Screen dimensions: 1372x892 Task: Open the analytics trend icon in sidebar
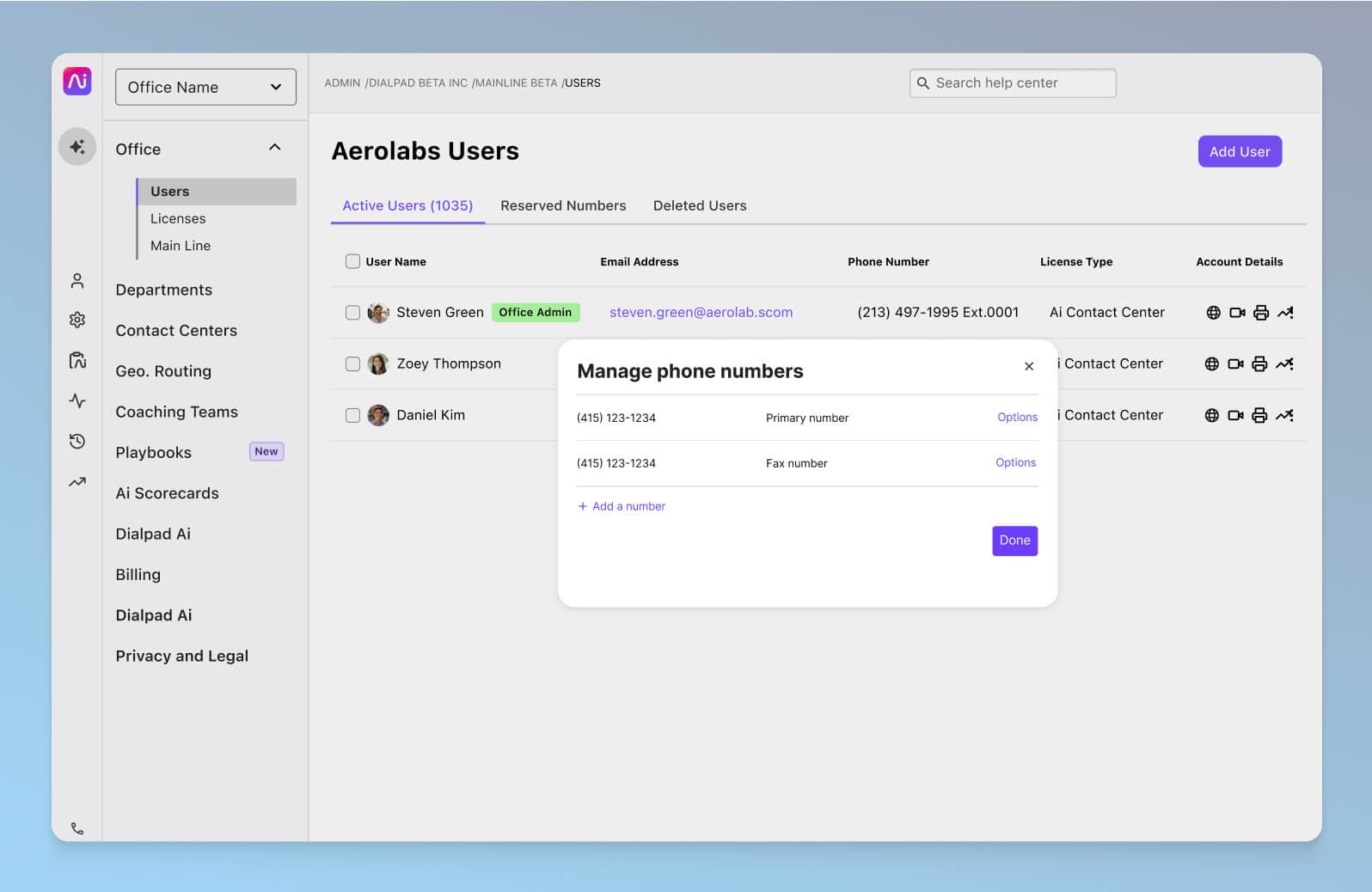click(x=77, y=482)
